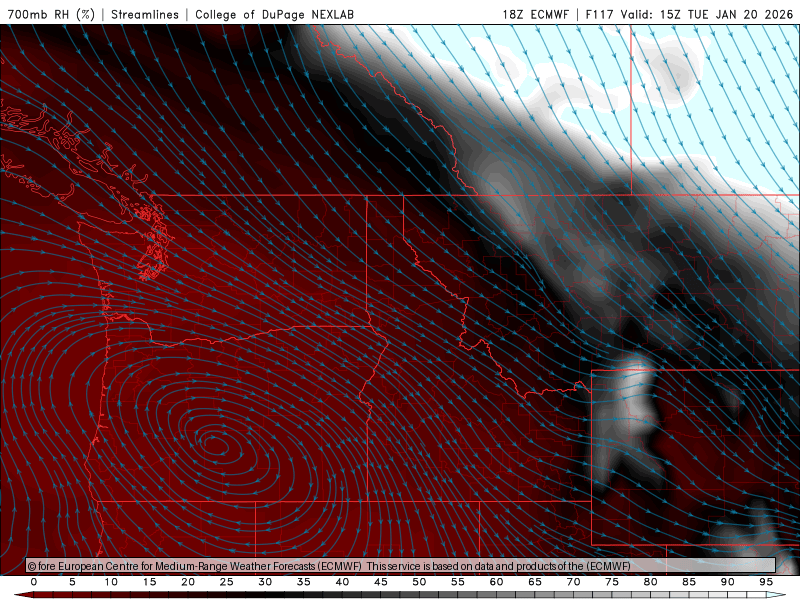800x600 pixels.
Task: Click the "5" value on the color scale
Action: point(72,582)
